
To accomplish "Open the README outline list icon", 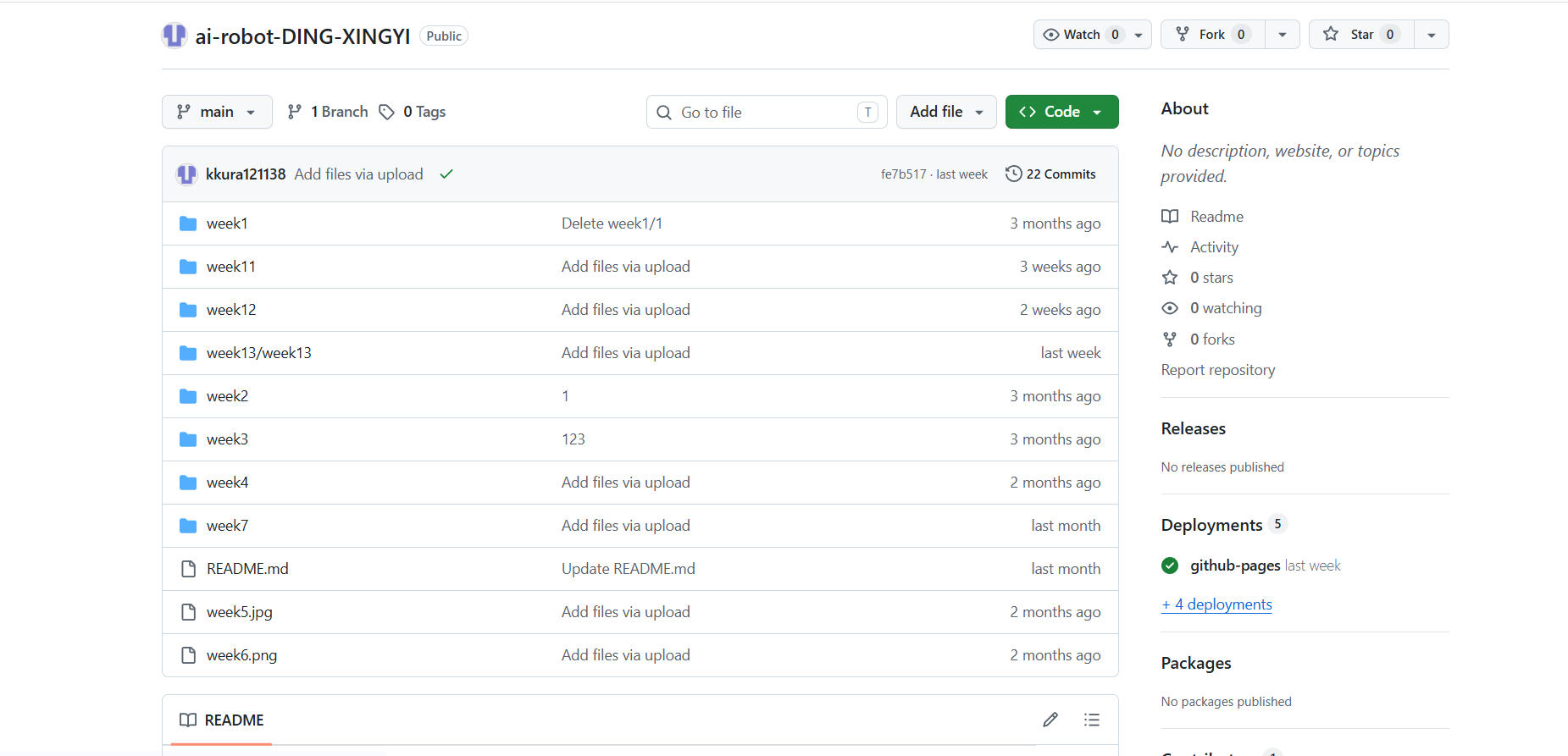I will point(1092,720).
